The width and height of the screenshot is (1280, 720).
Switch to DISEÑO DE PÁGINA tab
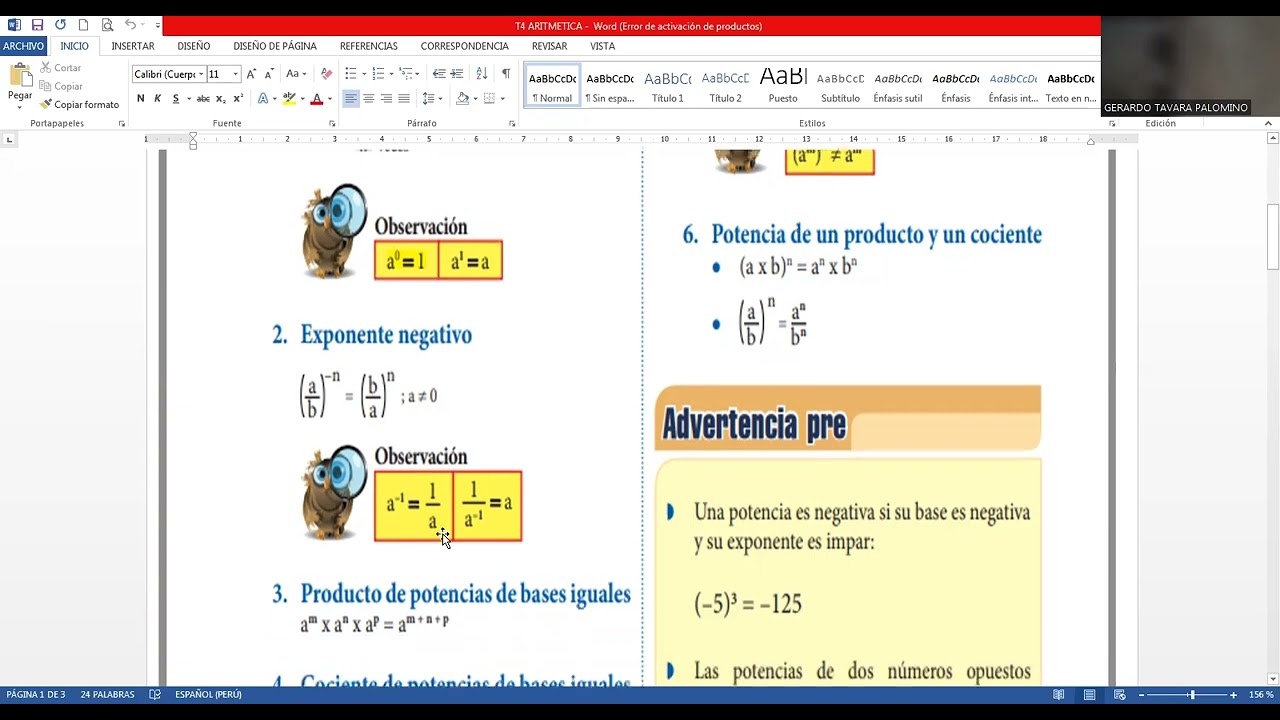click(275, 46)
